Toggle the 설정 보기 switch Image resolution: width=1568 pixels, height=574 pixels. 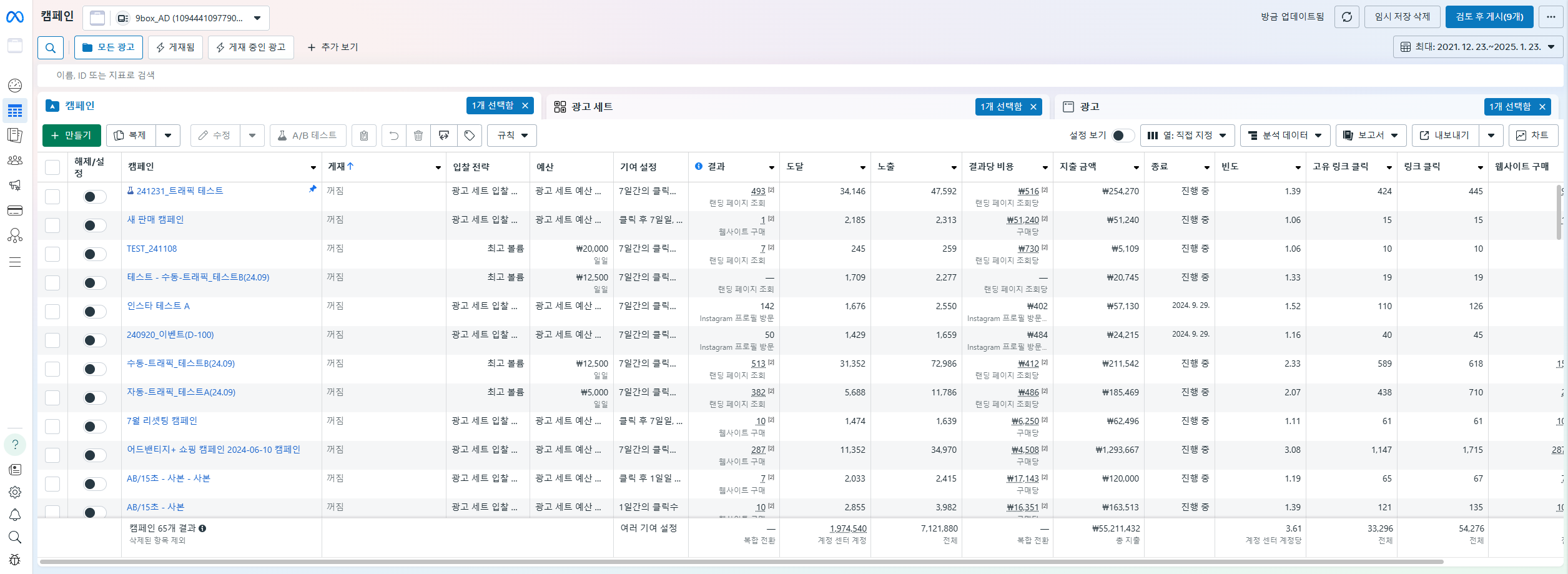point(1122,136)
